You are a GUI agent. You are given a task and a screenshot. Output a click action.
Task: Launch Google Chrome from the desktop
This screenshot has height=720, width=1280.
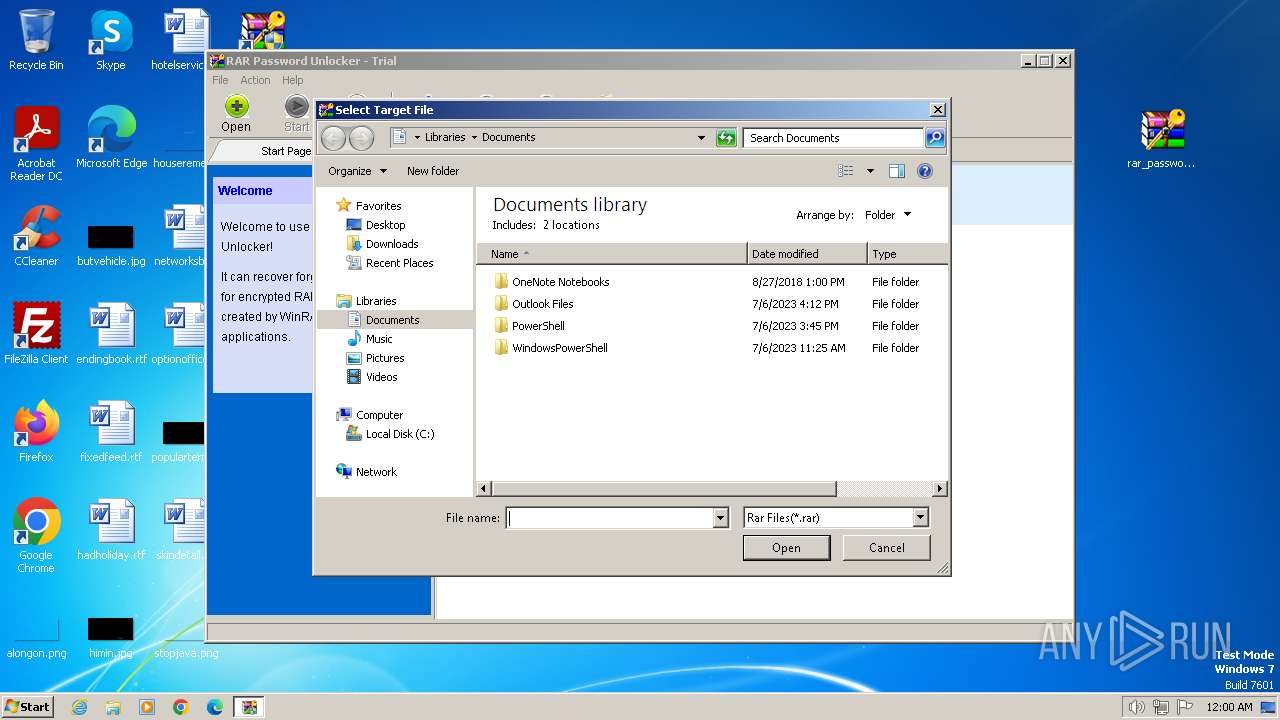tap(36, 536)
